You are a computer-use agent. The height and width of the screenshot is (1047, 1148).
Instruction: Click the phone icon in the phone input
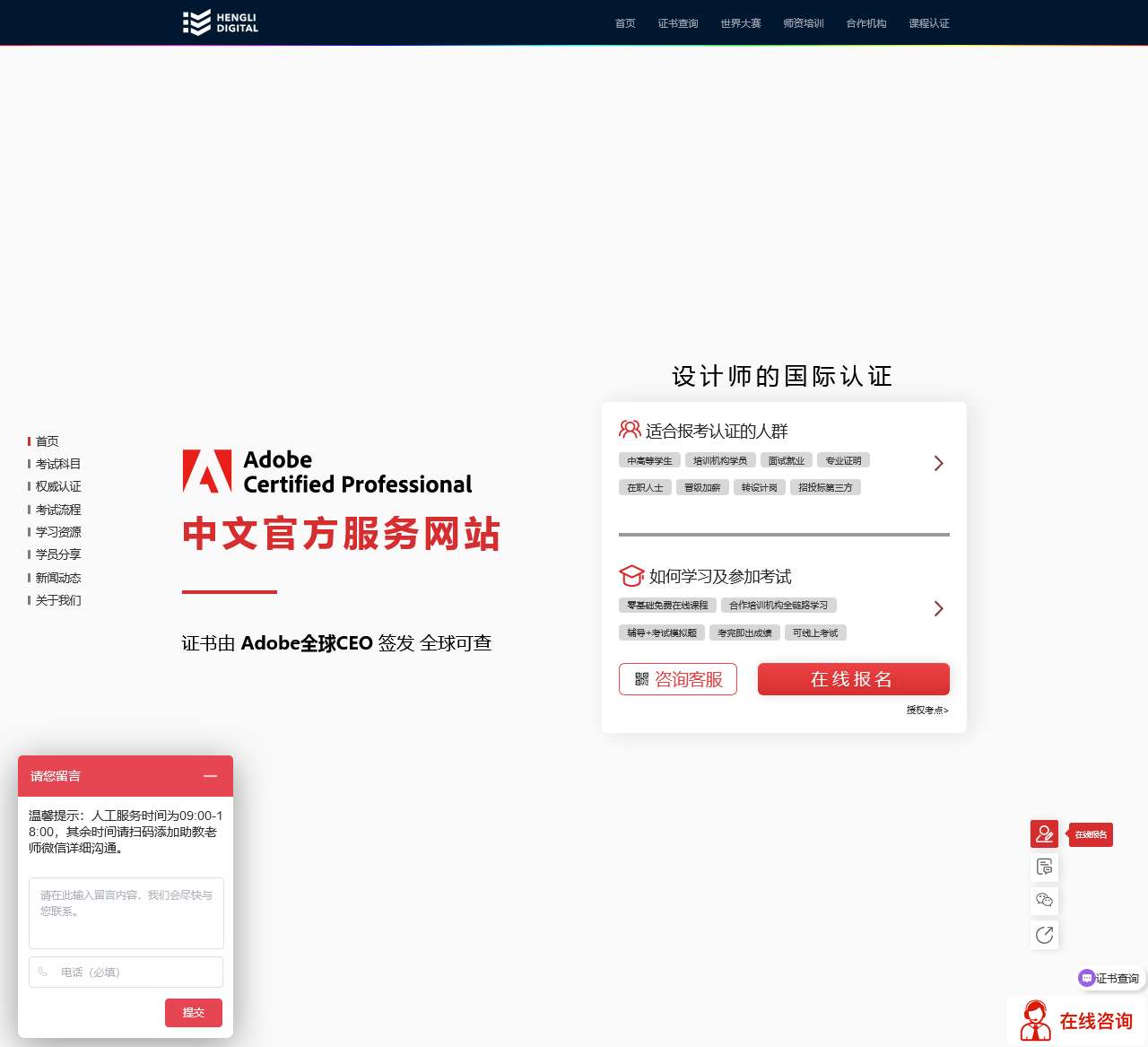(x=44, y=972)
